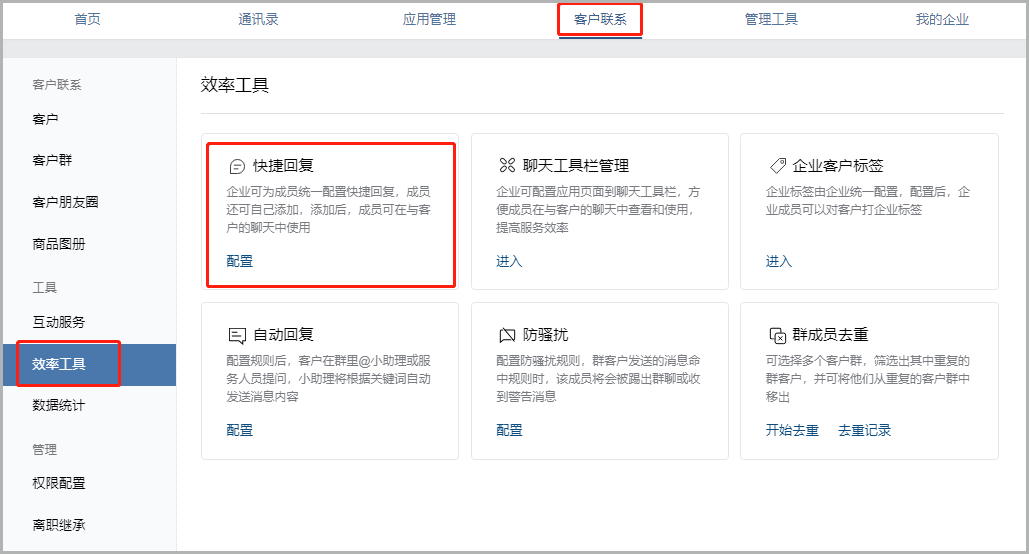Click the 企业客户标签 tag icon
Screen dimensions: 1029x554
click(x=778, y=165)
